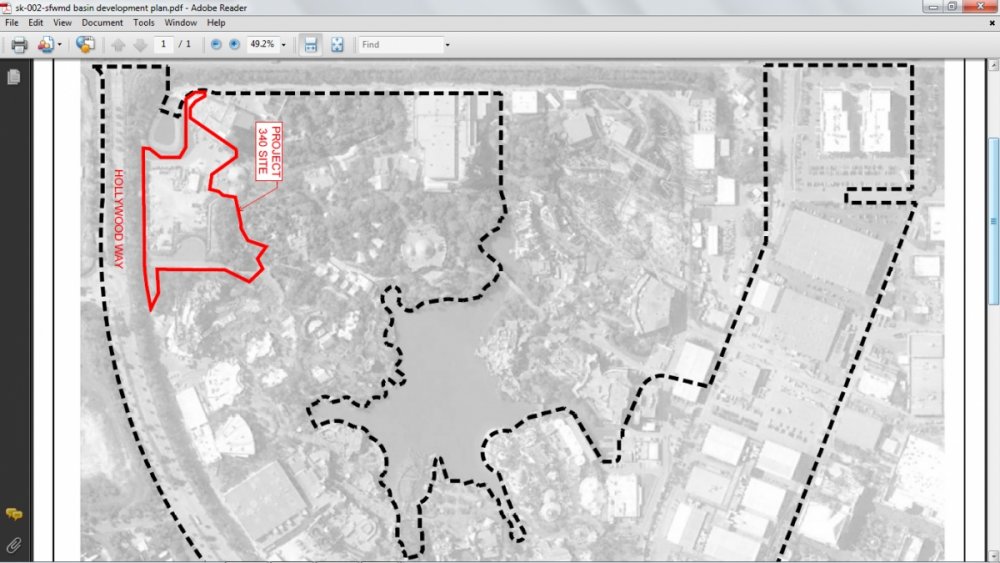Open the Find options dropdown arrow
Screen dimensions: 1000x563
[x=447, y=45]
